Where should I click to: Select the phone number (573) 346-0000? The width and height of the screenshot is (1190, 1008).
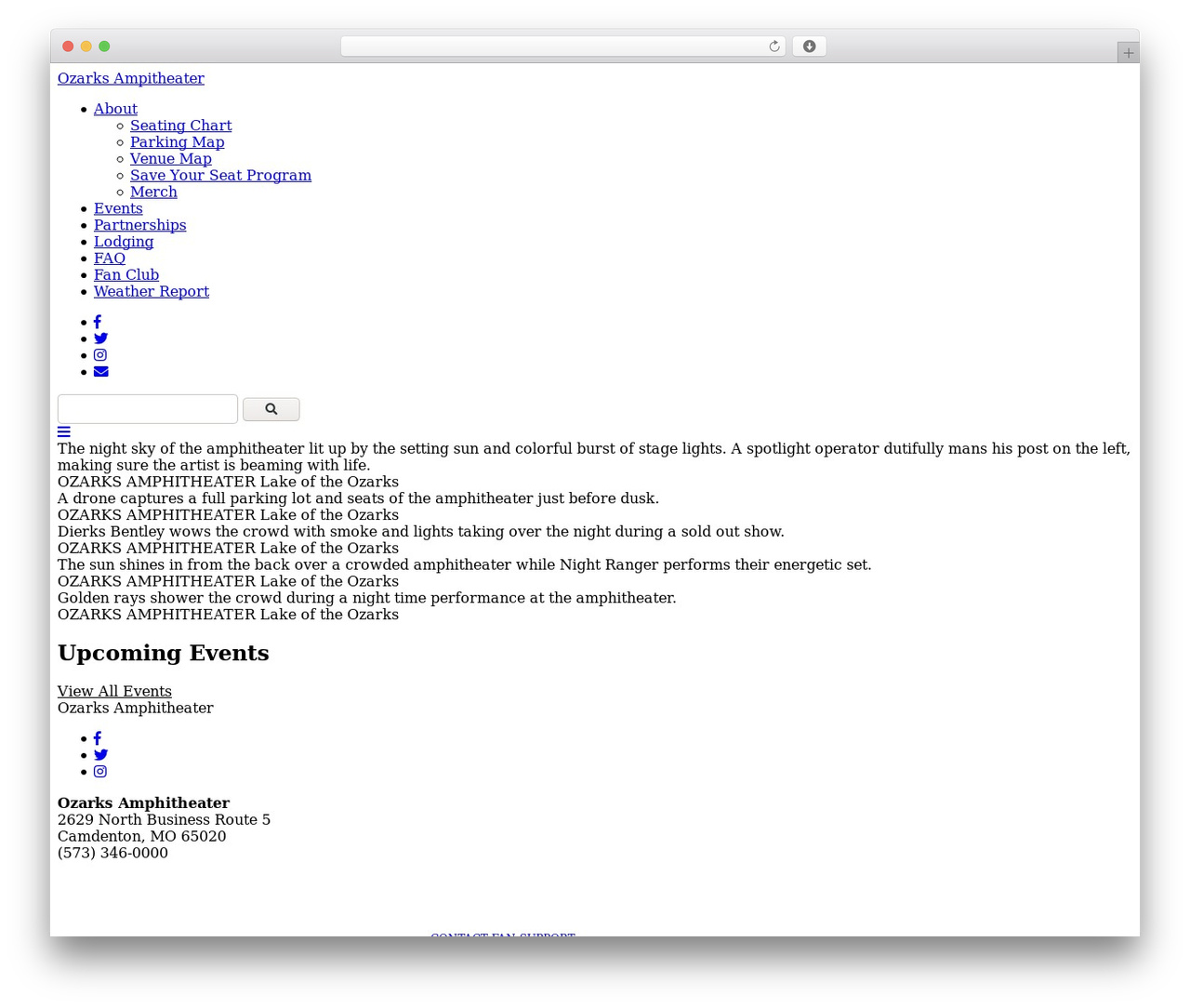click(112, 854)
